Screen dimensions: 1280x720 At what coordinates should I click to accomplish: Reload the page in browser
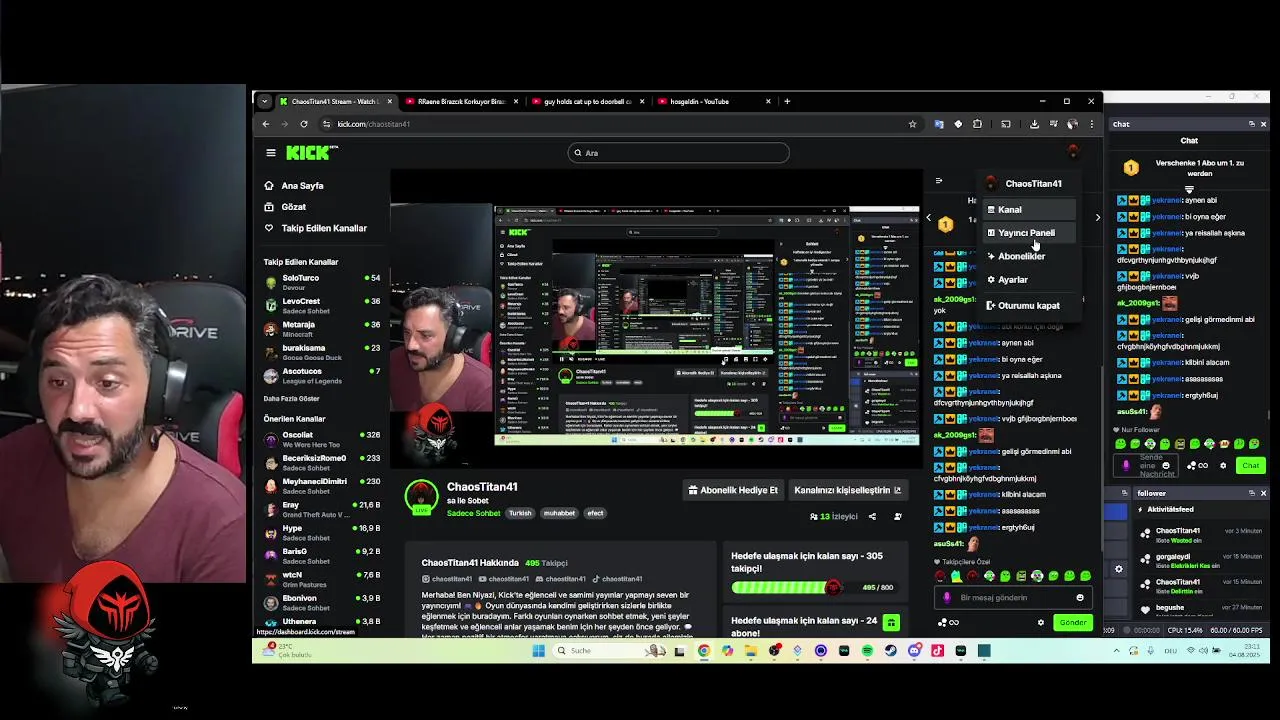click(304, 124)
